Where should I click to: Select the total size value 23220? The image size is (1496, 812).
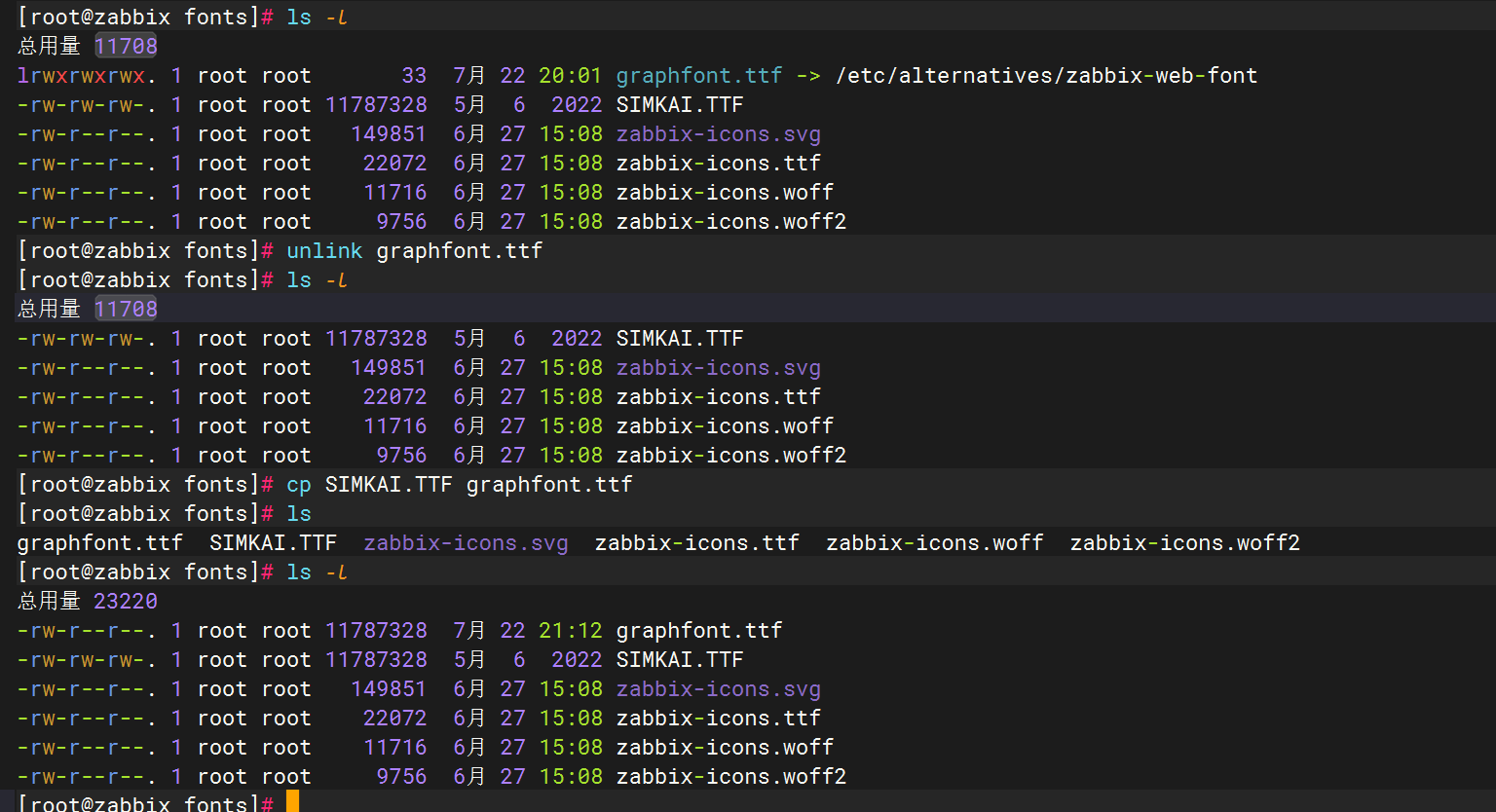(x=126, y=602)
